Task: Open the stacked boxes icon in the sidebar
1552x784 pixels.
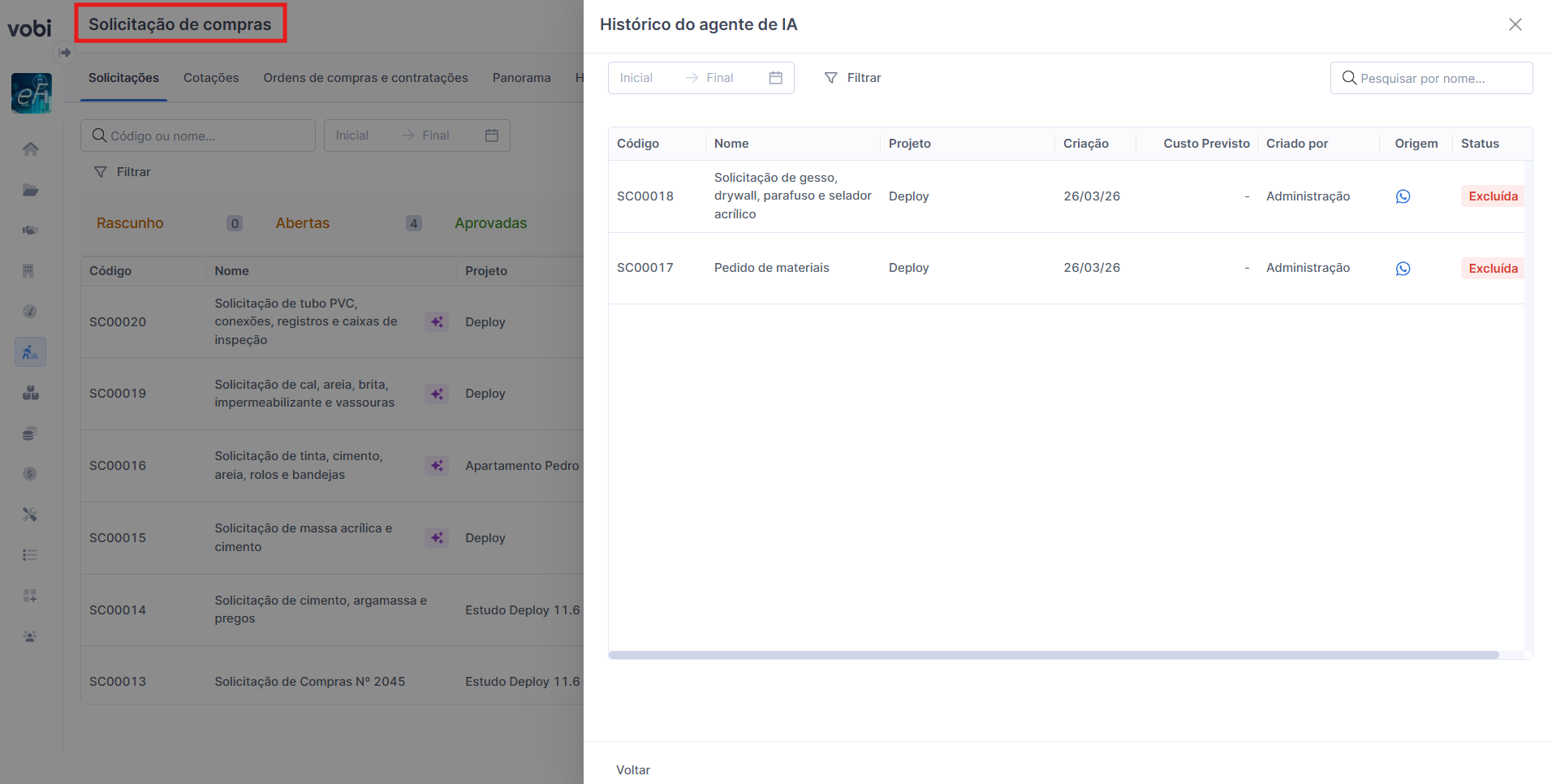Action: pos(30,393)
